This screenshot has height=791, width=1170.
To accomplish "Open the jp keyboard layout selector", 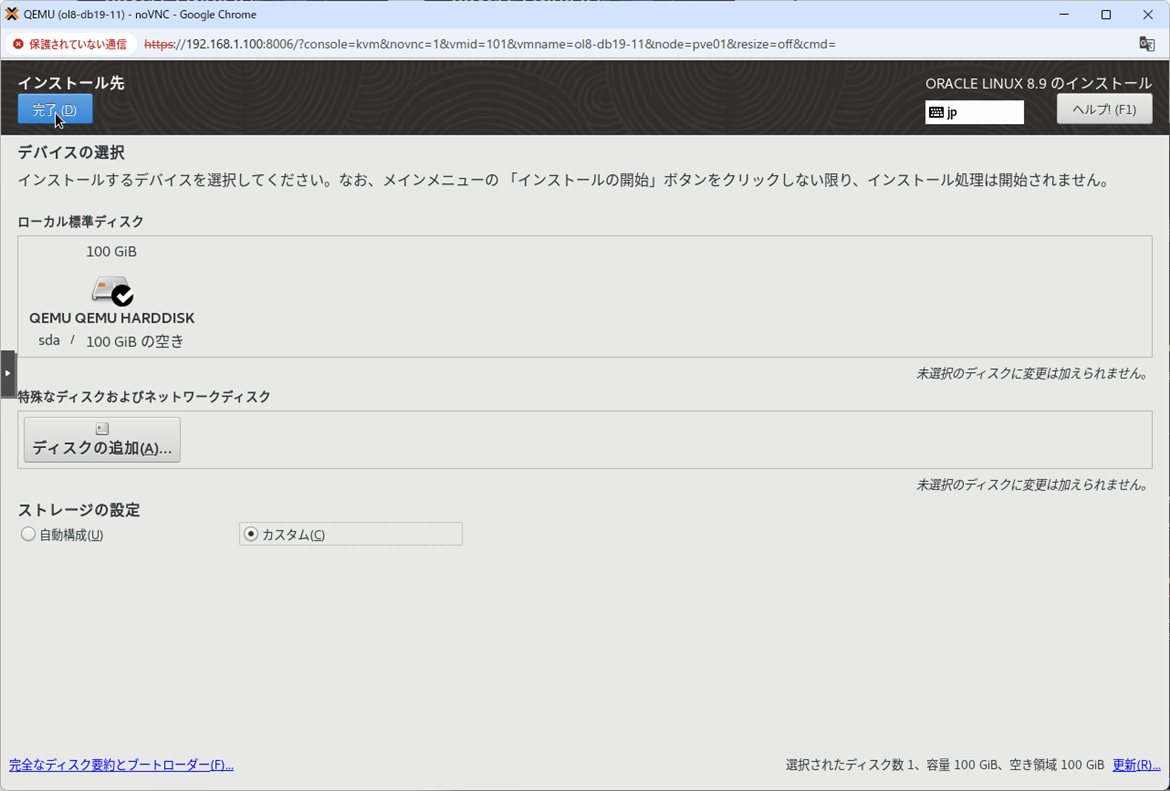I will [975, 113].
